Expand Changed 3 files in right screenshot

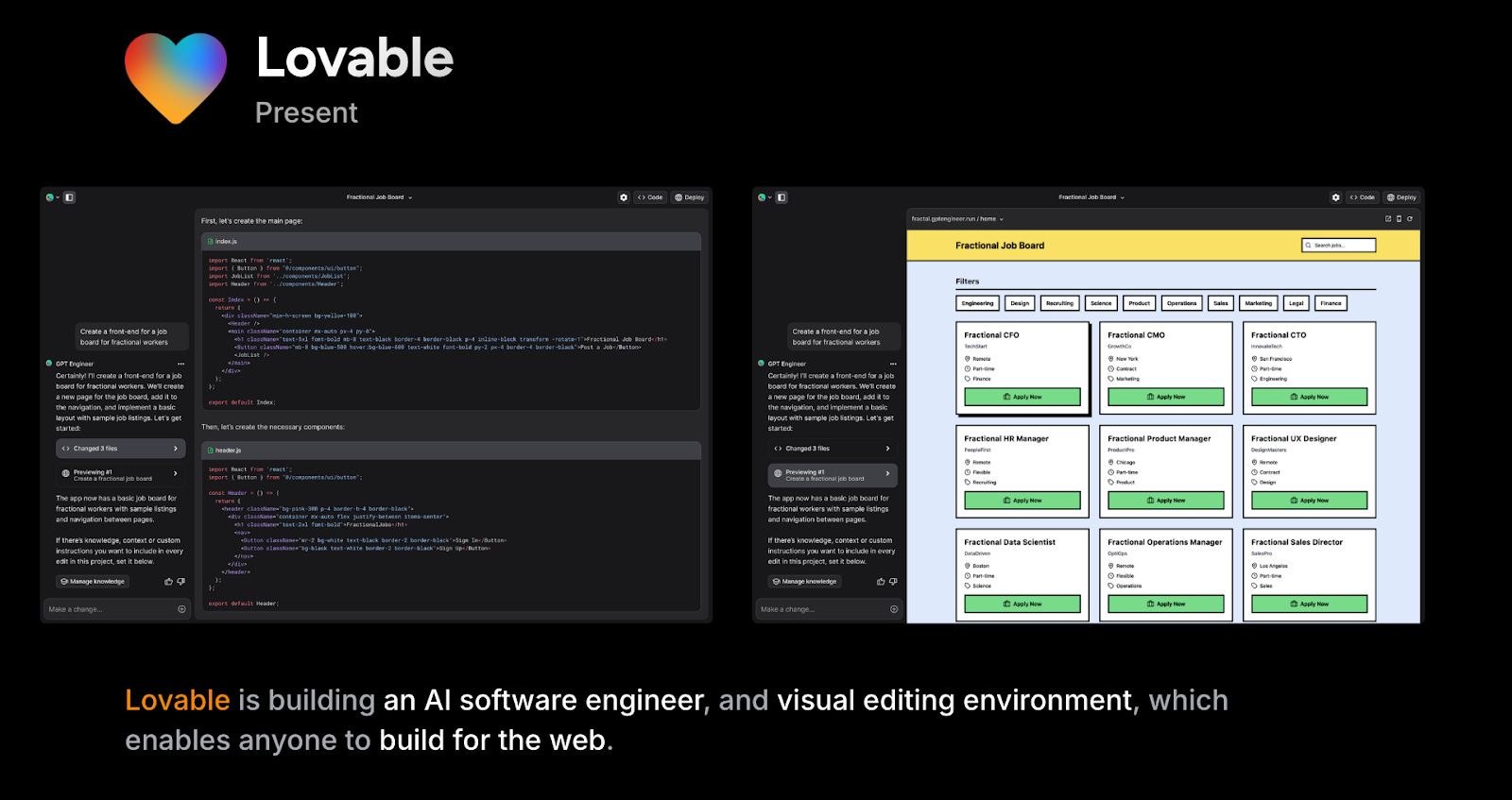click(832, 449)
